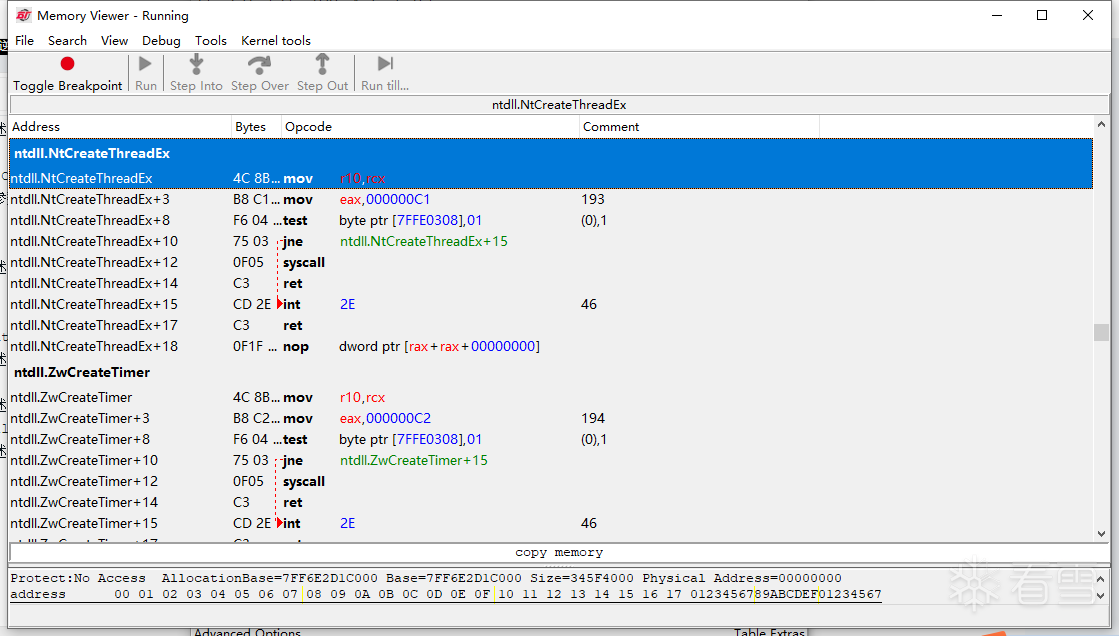Screen dimensions: 1119x636
Task: Maximize the Memory Viewer window
Action: [1042, 15]
